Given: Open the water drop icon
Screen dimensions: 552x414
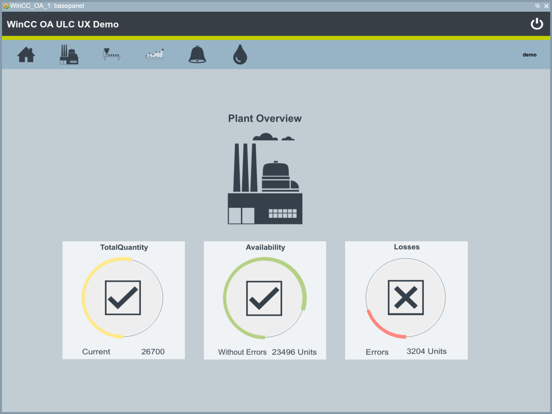Looking at the screenshot, I should (x=240, y=55).
